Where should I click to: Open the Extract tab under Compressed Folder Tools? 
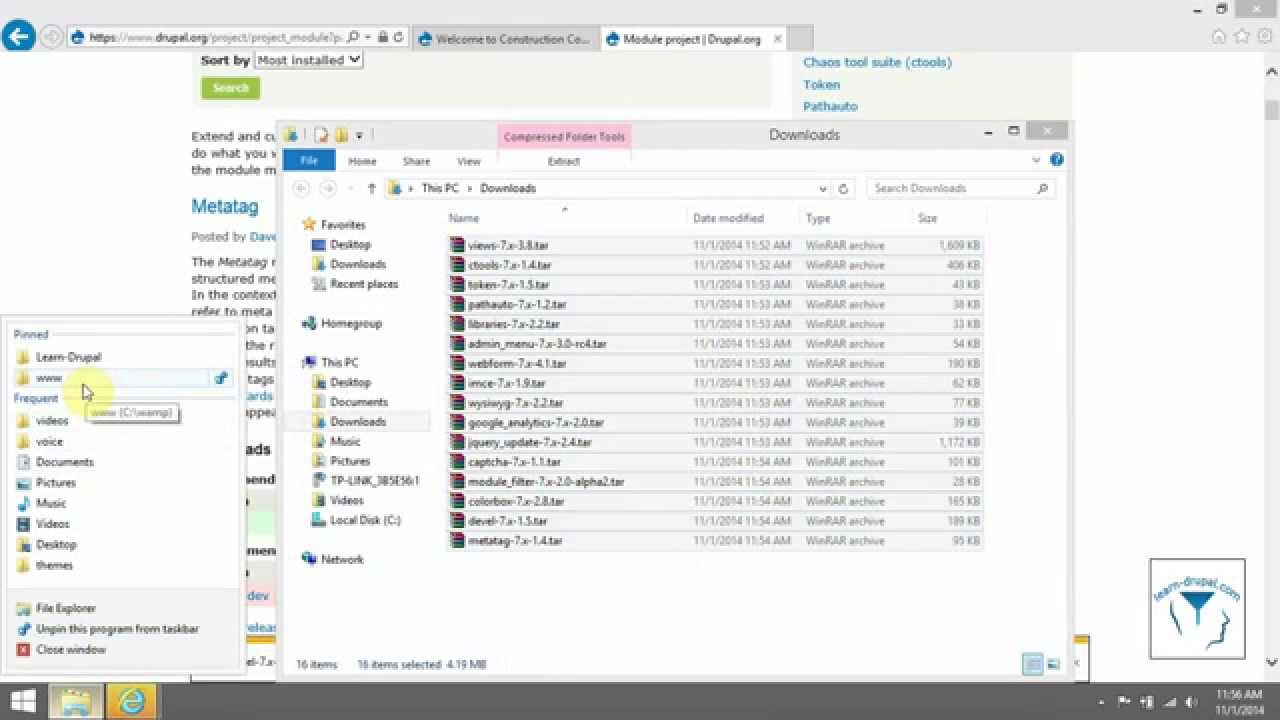point(564,161)
